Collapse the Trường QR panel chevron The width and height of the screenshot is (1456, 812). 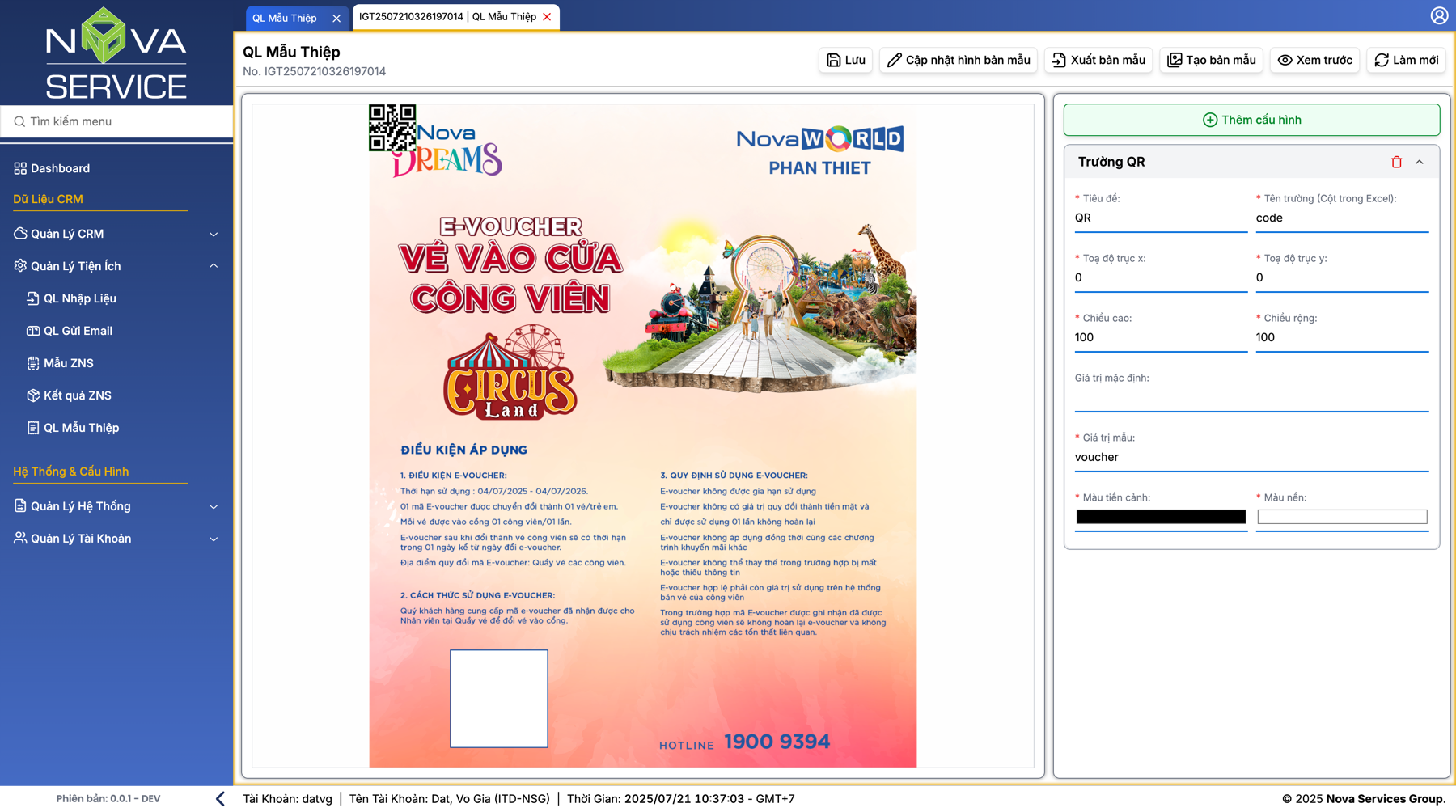point(1420,162)
